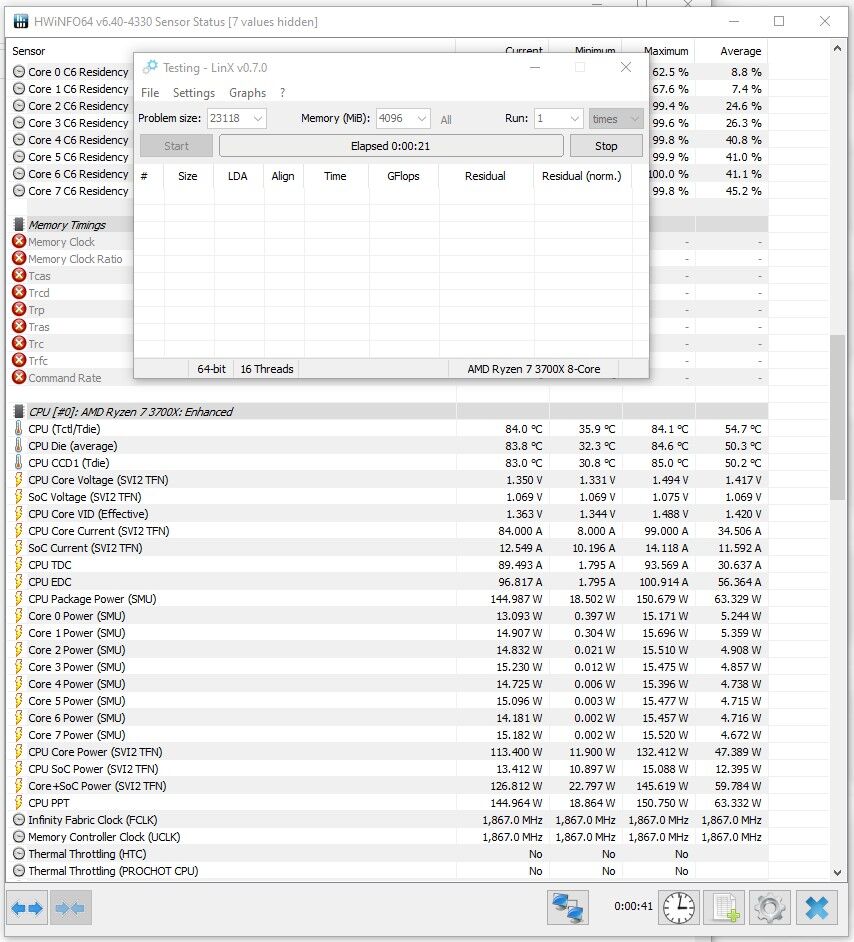854x942 pixels.
Task: Click the HWiNFO64 title bar app icon
Action: click(20, 22)
